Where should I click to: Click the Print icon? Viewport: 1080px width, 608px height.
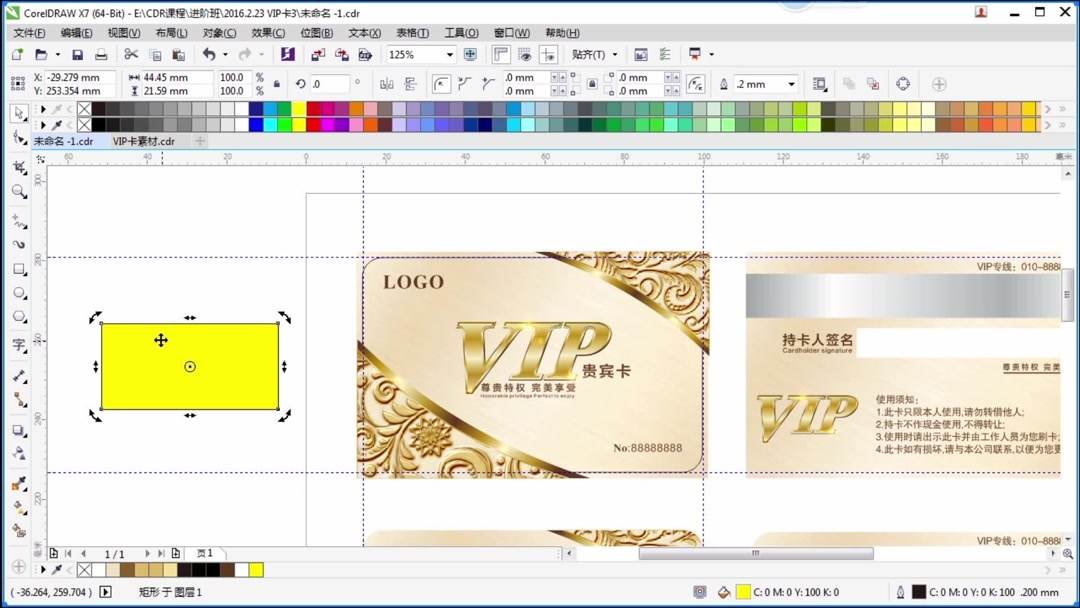pyautogui.click(x=100, y=54)
